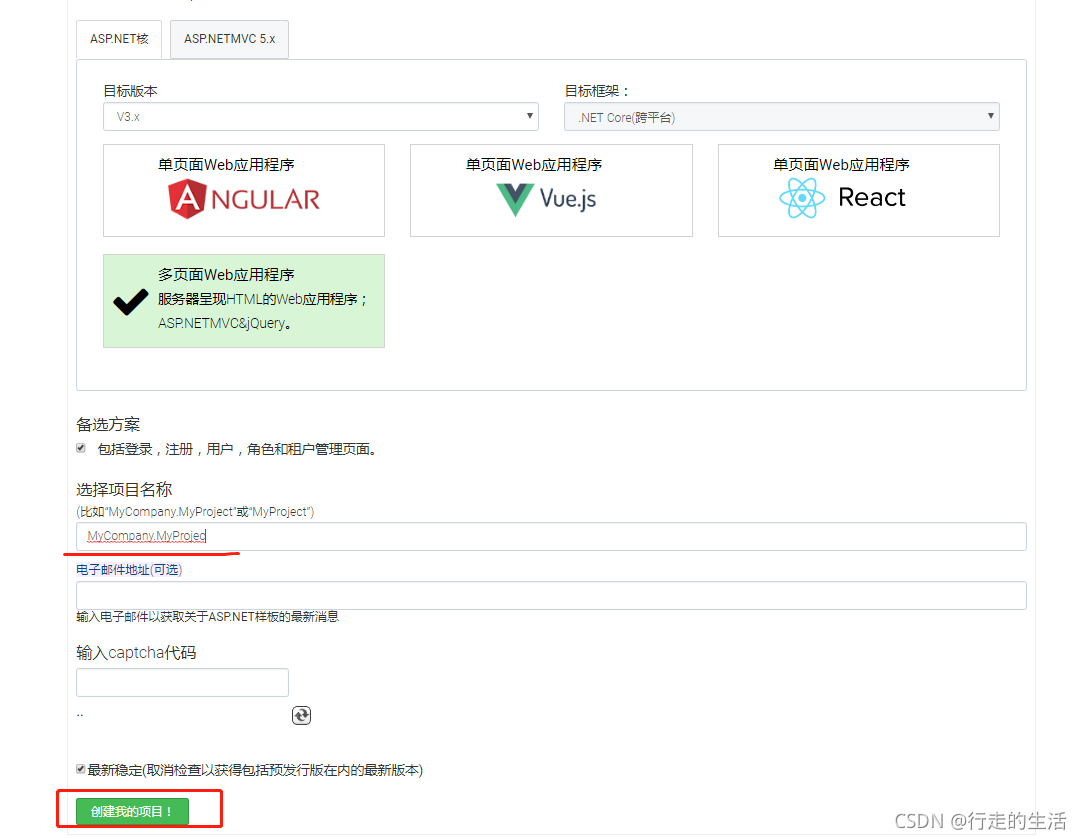The width and height of the screenshot is (1082, 839).
Task: Click the 输入captcha代码 heading
Action: click(136, 653)
